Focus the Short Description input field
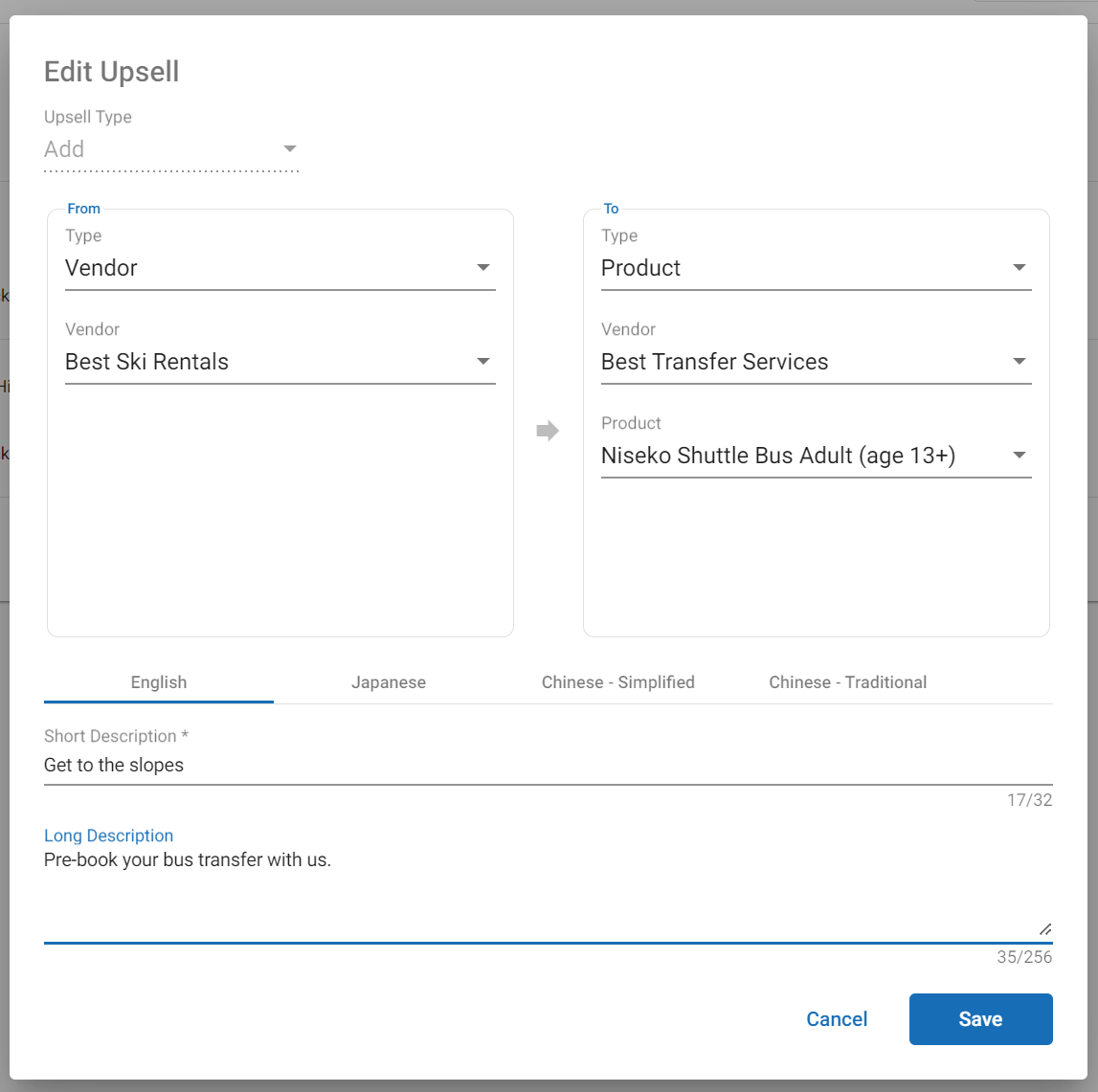Screen dimensions: 1098x1092 point(548,766)
